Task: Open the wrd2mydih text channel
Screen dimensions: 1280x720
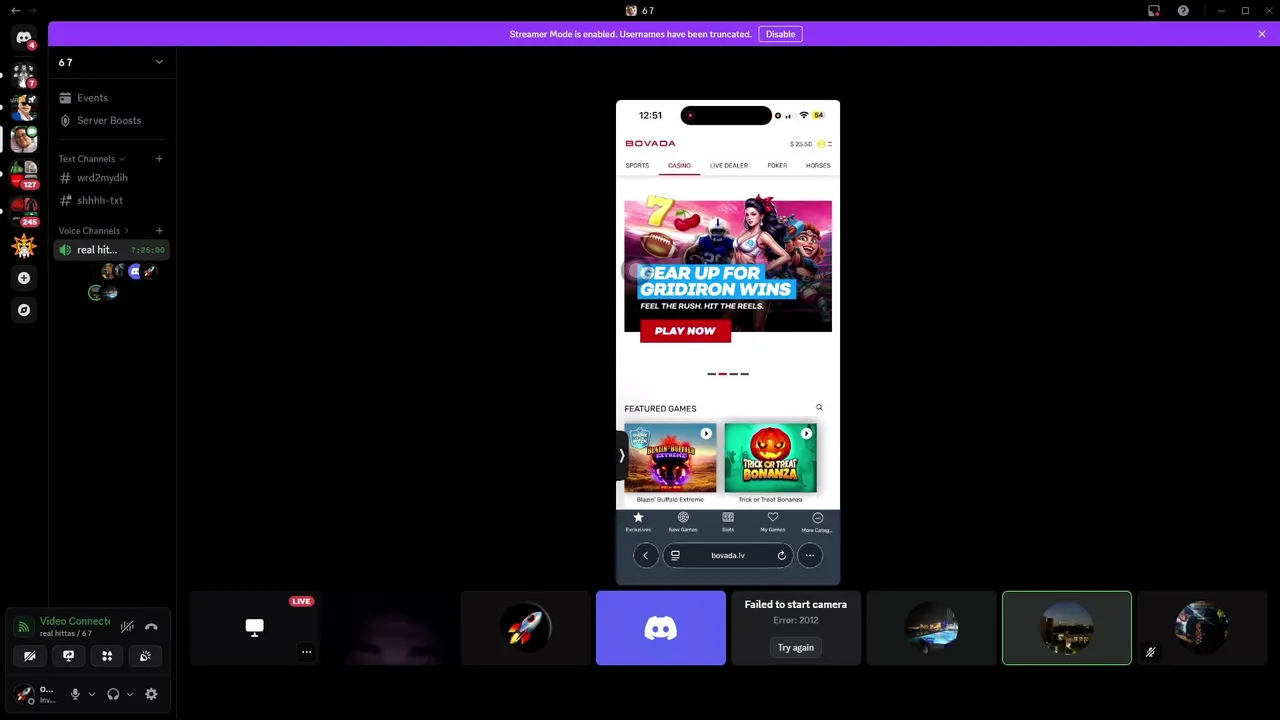Action: click(x=111, y=178)
